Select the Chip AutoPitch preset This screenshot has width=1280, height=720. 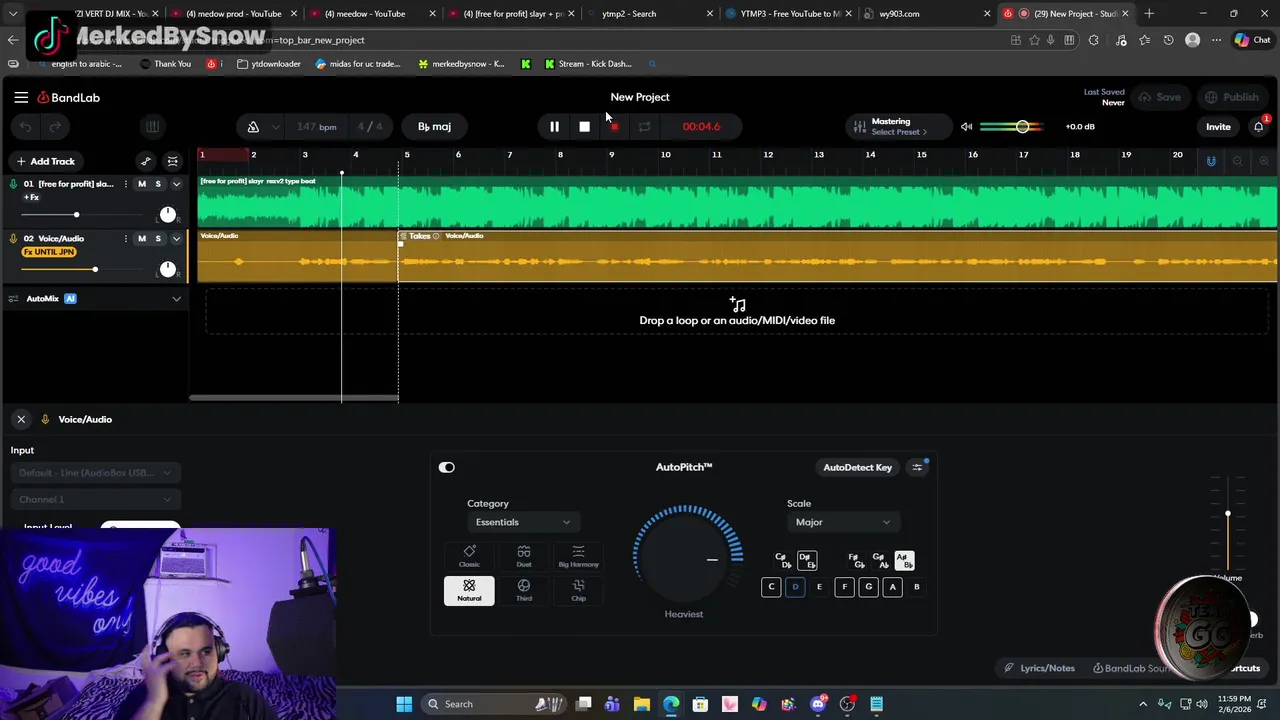coord(578,590)
